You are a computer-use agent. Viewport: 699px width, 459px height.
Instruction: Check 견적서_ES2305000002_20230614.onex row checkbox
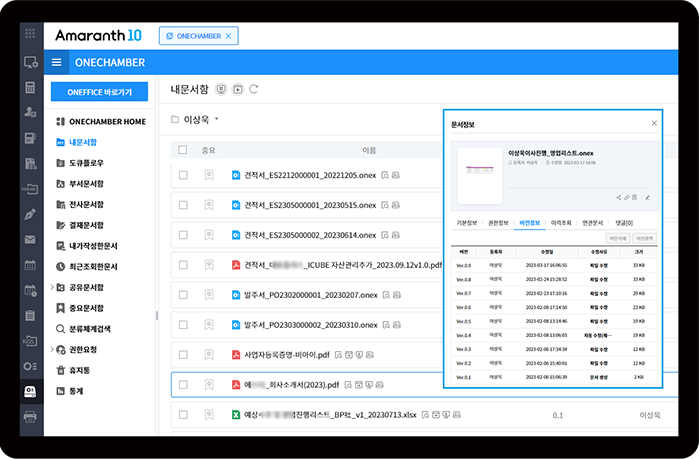[183, 235]
